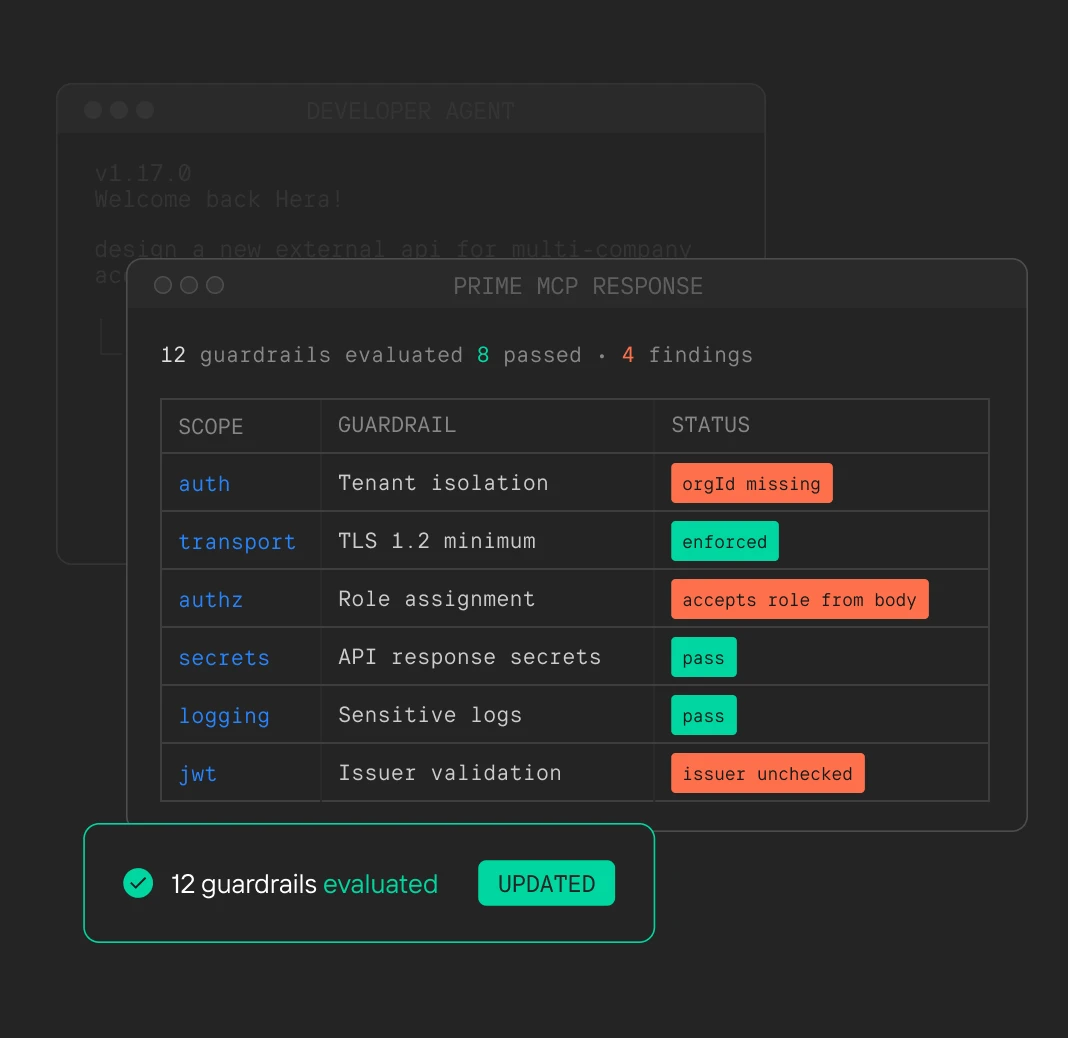Select the authz scope link
This screenshot has width=1068, height=1038.
[210, 599]
